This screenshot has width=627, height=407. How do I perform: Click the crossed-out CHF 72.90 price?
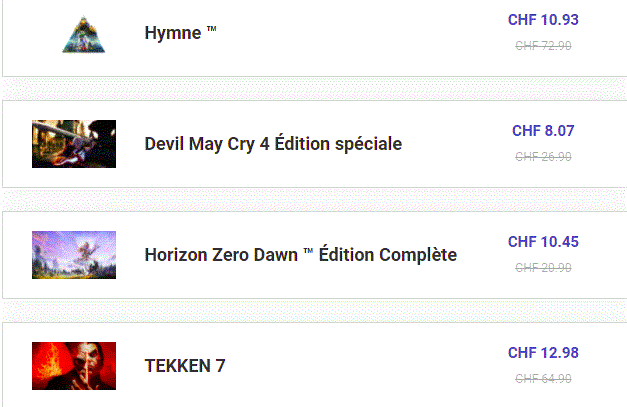click(543, 46)
